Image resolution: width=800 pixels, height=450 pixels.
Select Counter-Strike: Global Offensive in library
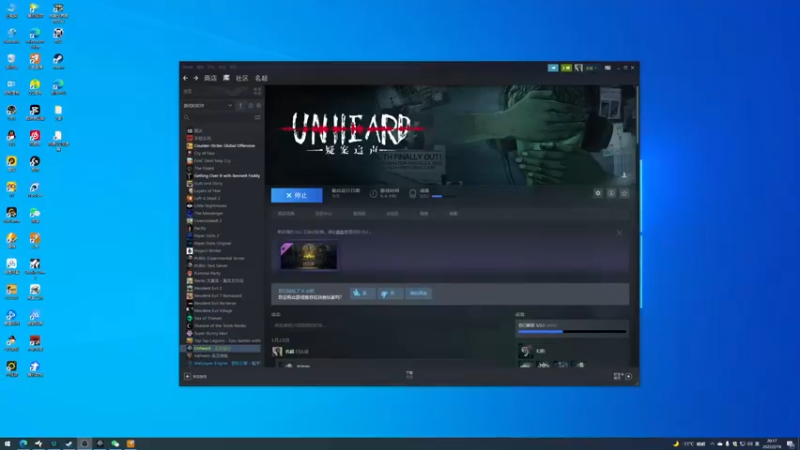pos(224,145)
